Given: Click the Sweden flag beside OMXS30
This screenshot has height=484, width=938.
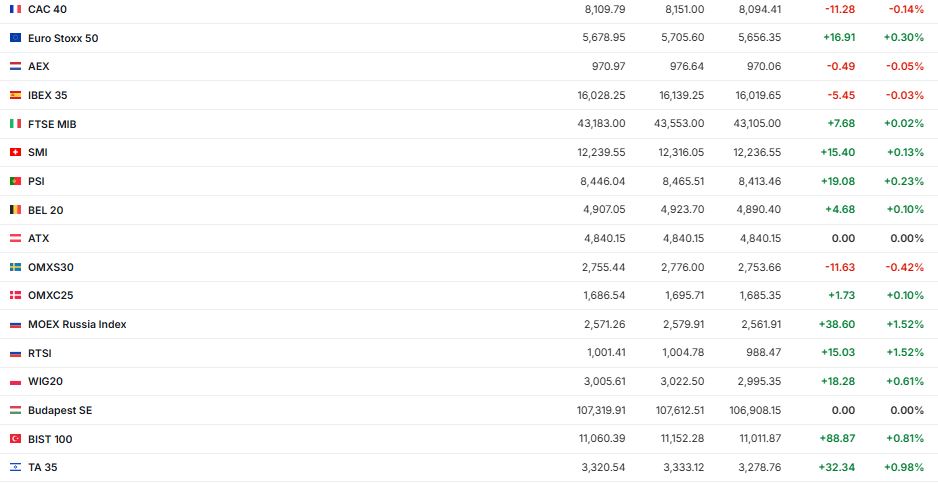Looking at the screenshot, I should click(x=15, y=268).
